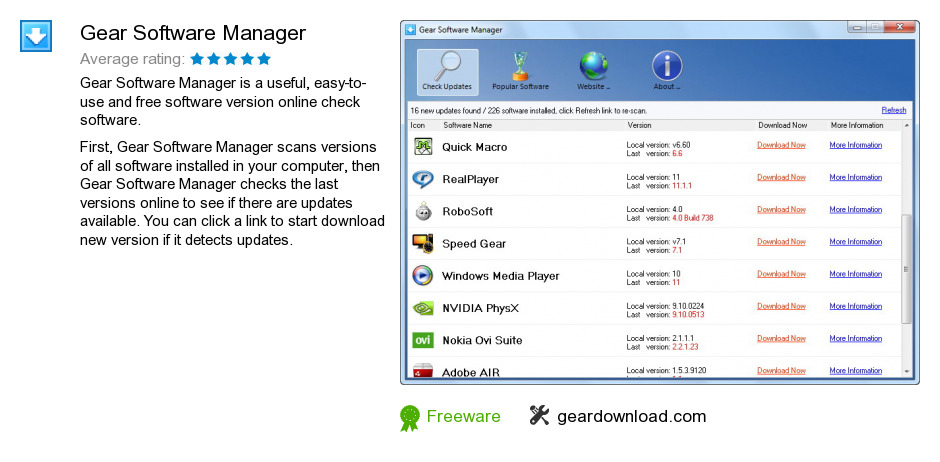
Task: Select the Quick Macro name text
Action: click(474, 147)
